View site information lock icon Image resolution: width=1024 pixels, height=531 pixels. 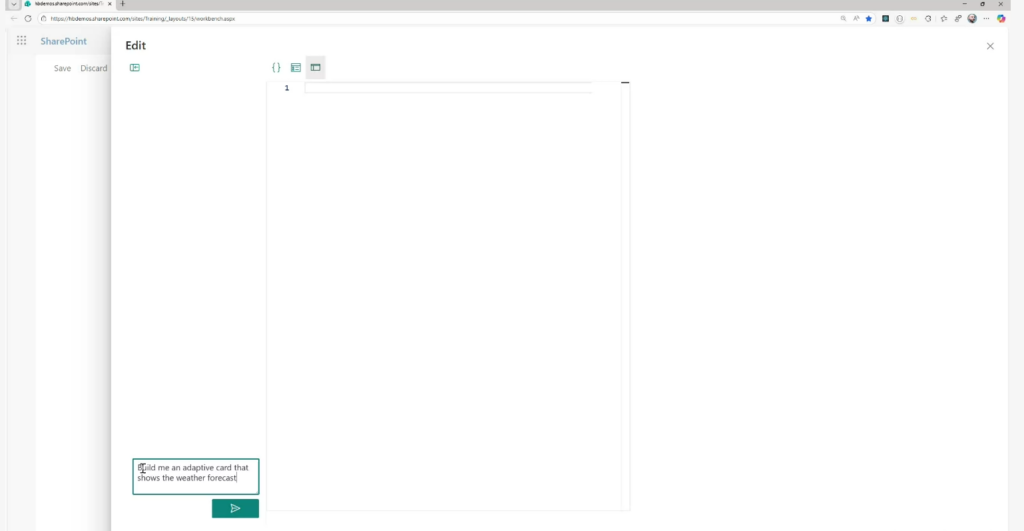click(44, 18)
